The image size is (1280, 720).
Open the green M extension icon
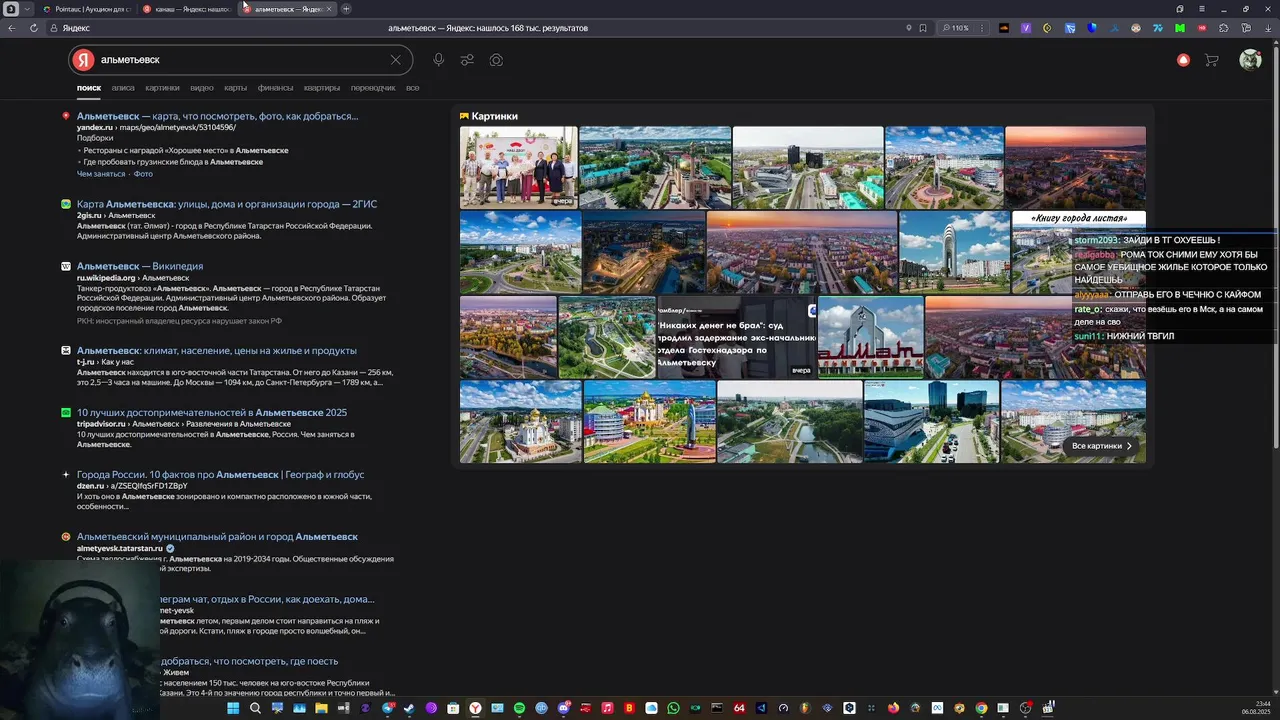[1180, 28]
